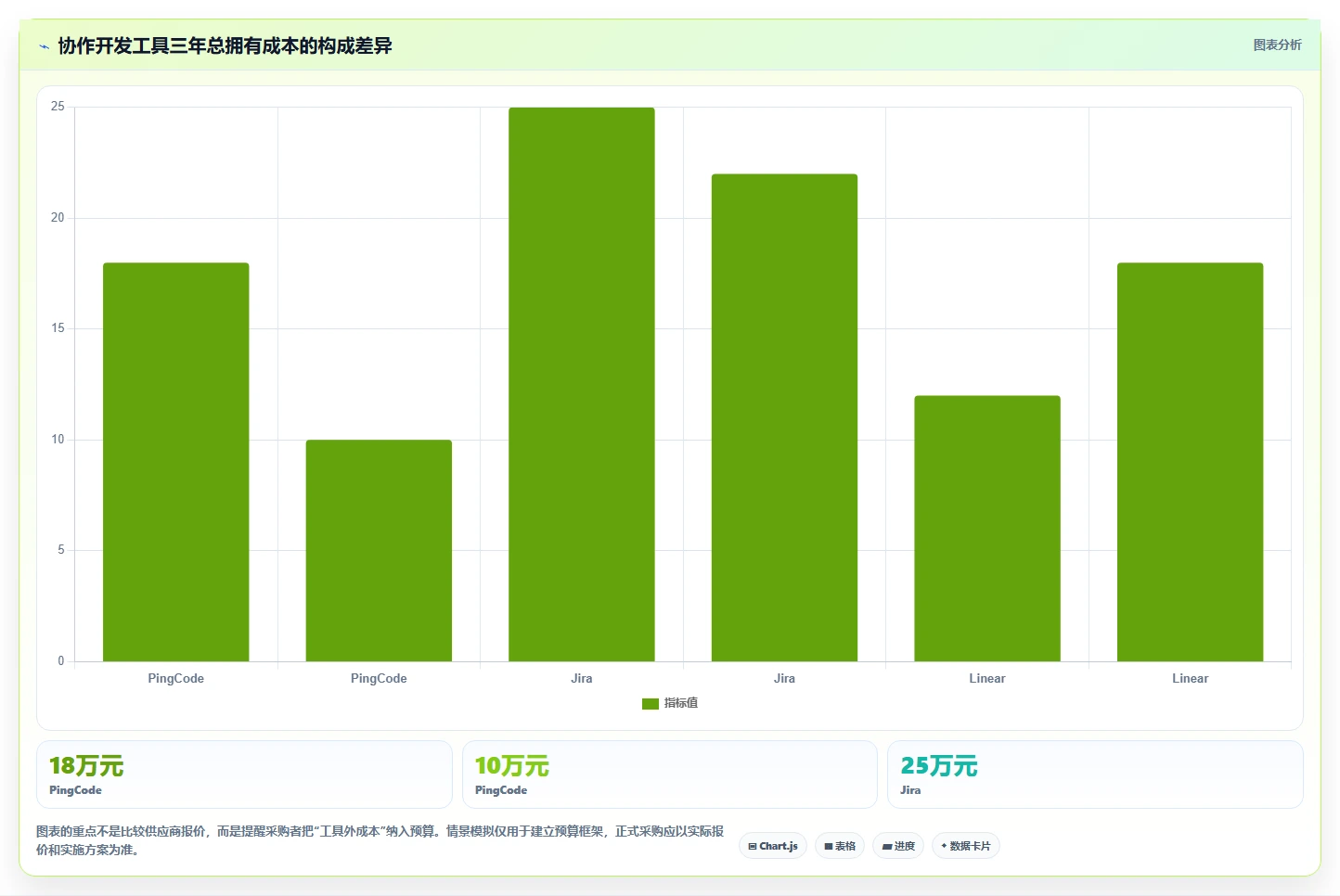Select the 18万元 PingCode data card

tap(244, 774)
